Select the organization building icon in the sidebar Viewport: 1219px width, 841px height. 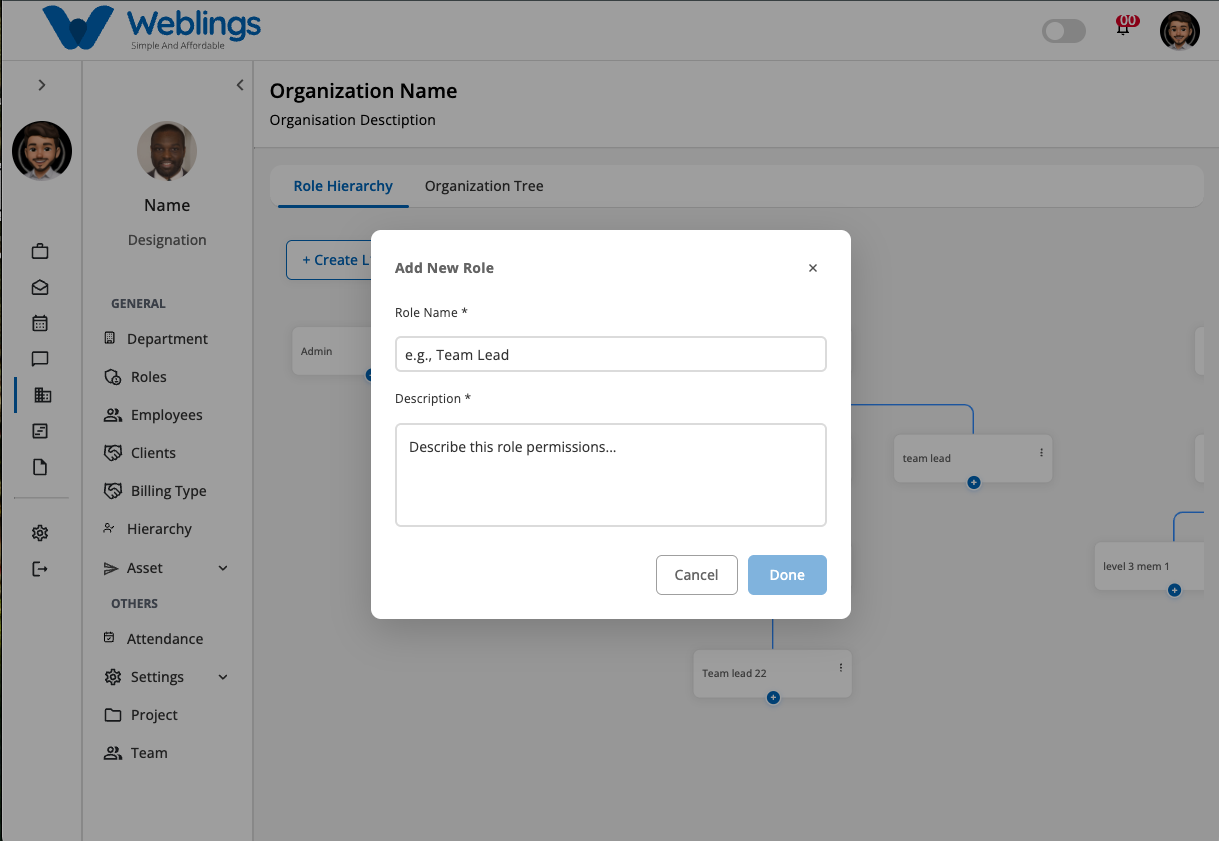pyautogui.click(x=42, y=395)
